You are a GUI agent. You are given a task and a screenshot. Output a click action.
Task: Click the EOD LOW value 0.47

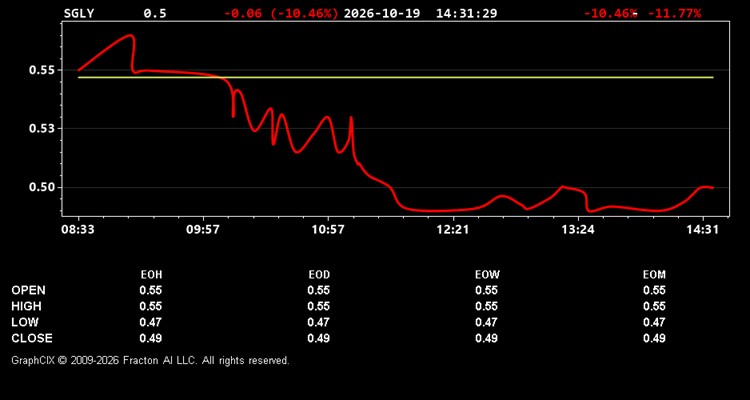319,322
